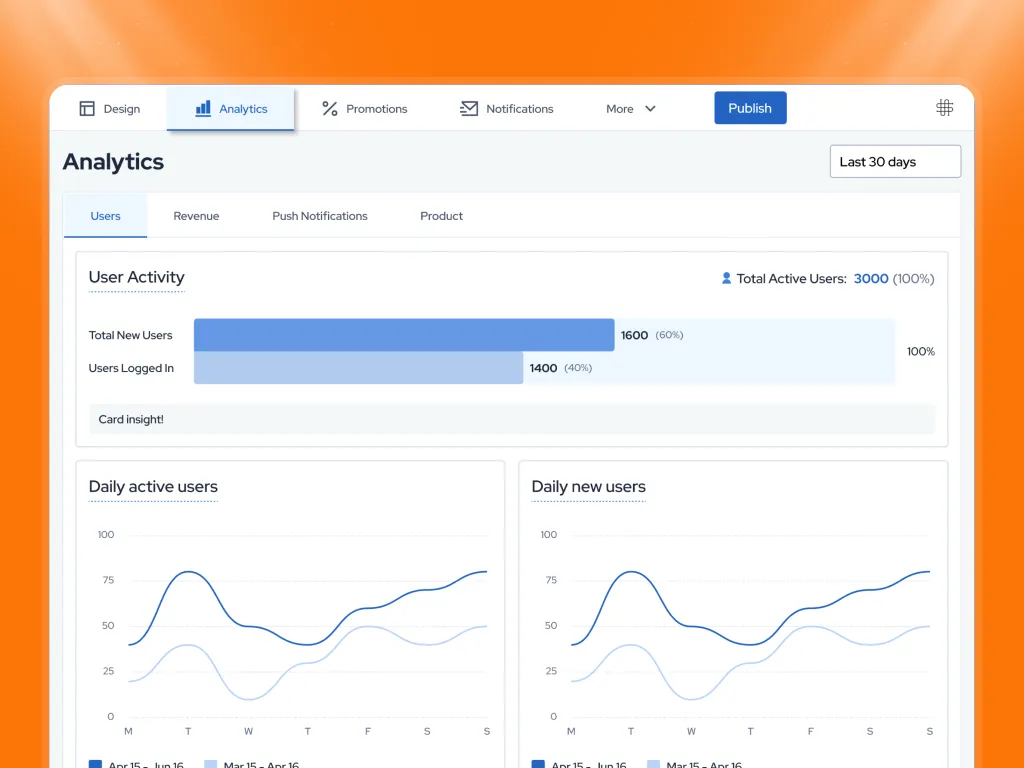Click the Total Active Users person icon
Screen dimensions: 1024x768
tap(726, 278)
